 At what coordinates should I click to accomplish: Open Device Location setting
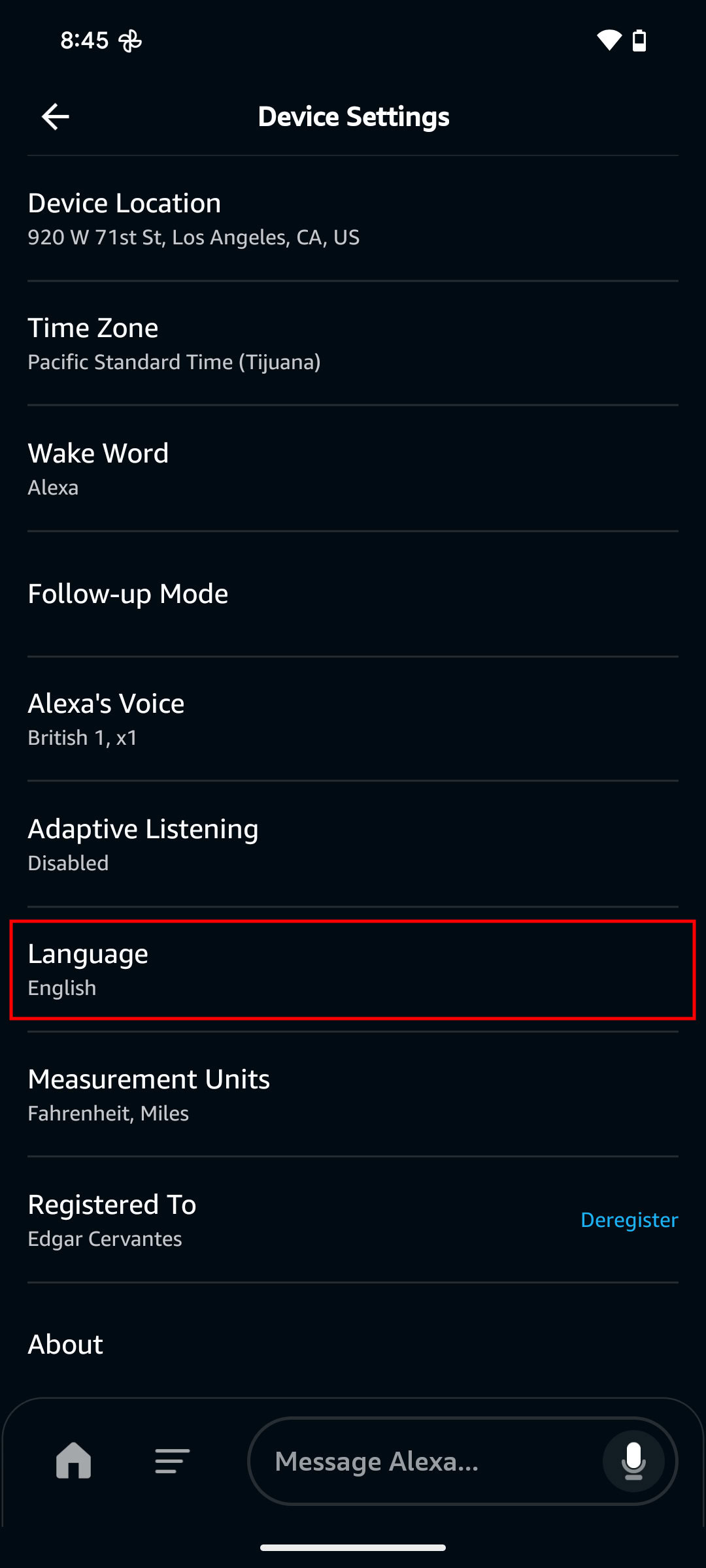353,219
